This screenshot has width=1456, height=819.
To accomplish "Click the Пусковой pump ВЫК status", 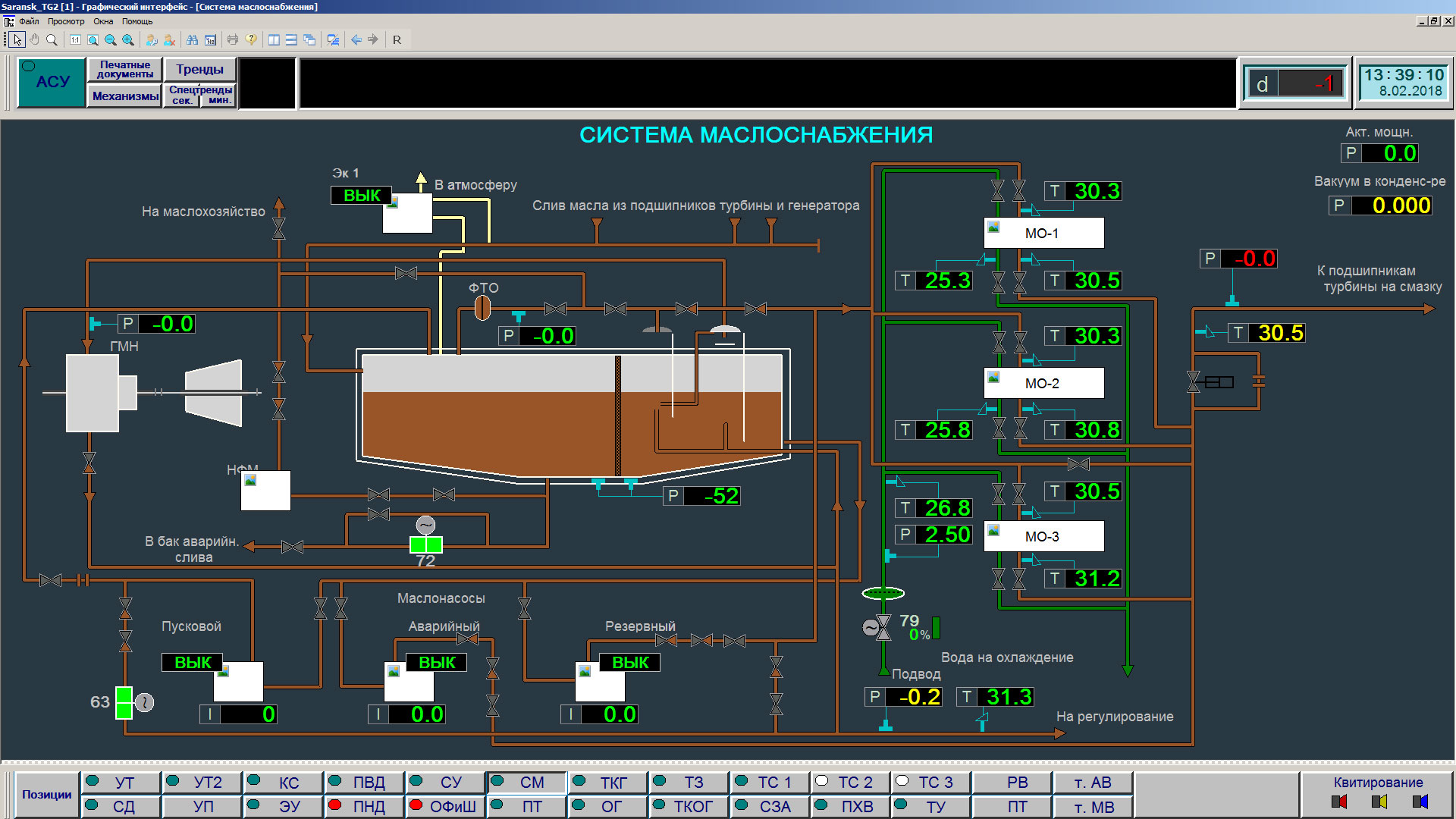I will [x=193, y=662].
